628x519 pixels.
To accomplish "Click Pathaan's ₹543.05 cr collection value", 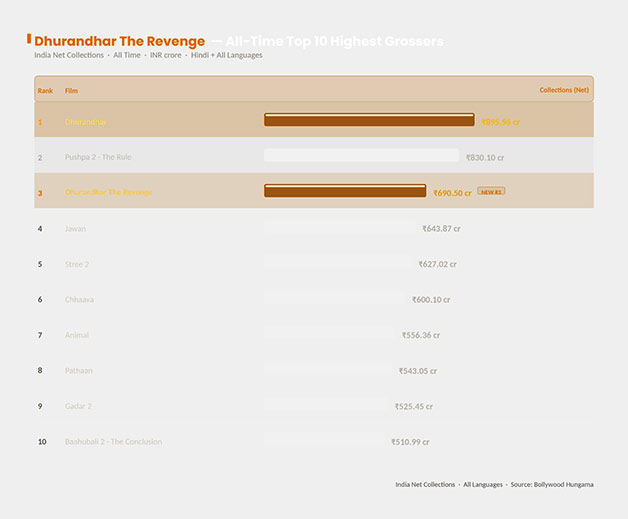I will coord(417,370).
